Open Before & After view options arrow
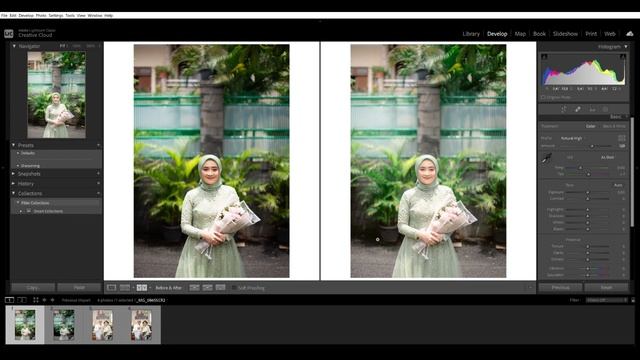Viewport: 640px width, 360px height. click(x=150, y=288)
